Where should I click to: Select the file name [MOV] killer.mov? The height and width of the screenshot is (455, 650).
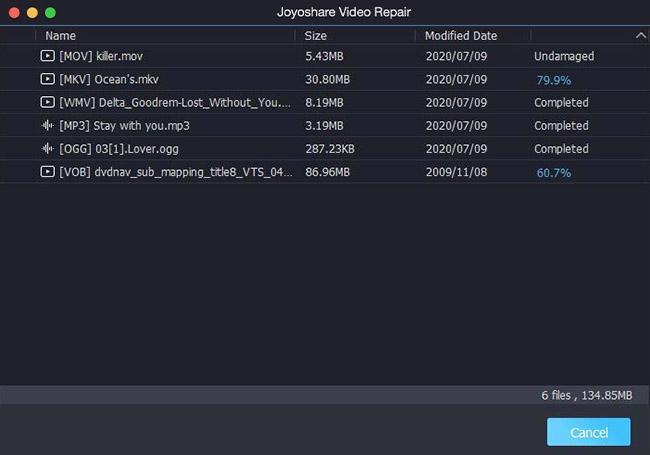[101, 56]
